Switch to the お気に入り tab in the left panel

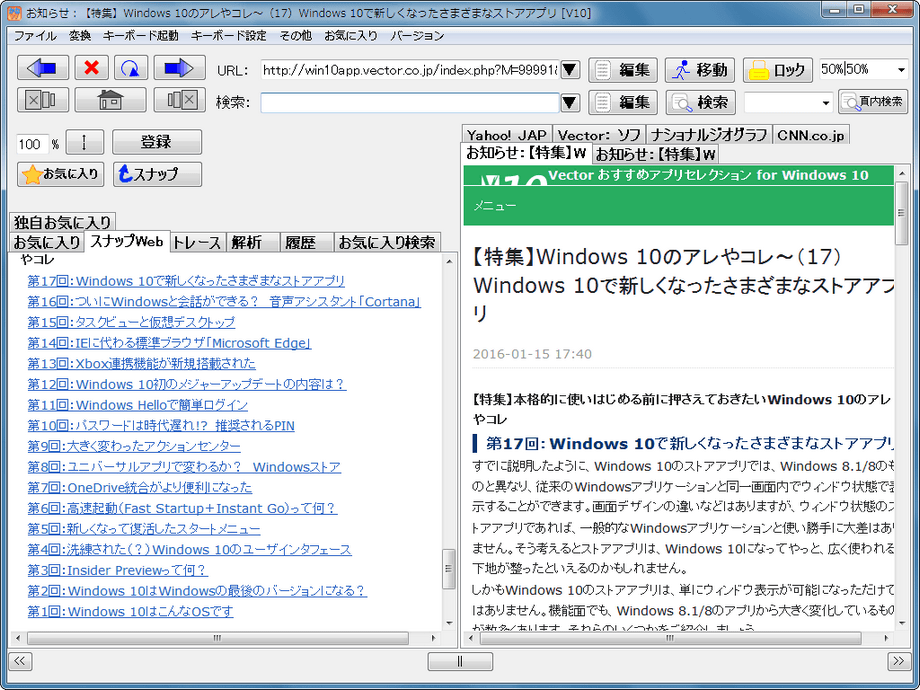pos(47,242)
